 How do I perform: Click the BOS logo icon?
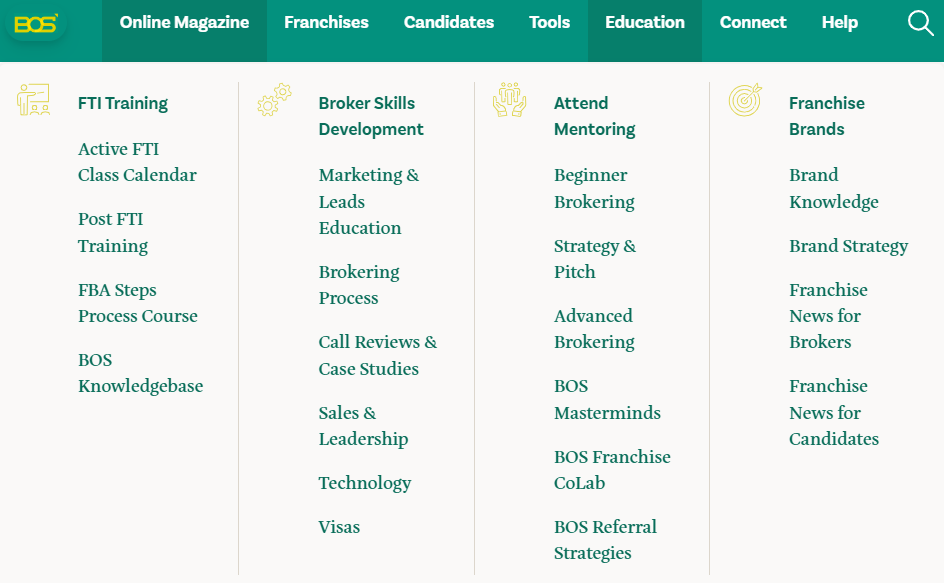36,23
